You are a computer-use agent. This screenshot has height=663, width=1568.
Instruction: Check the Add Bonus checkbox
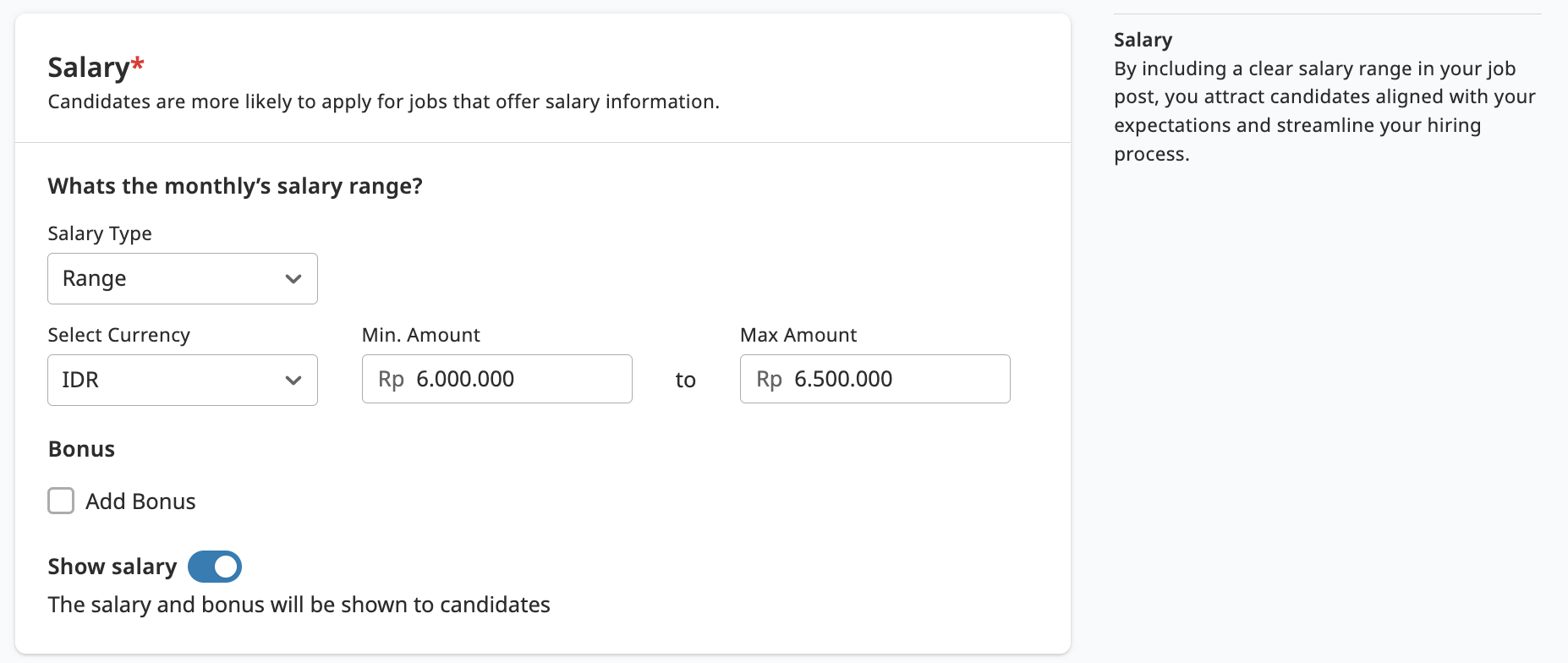[x=61, y=501]
